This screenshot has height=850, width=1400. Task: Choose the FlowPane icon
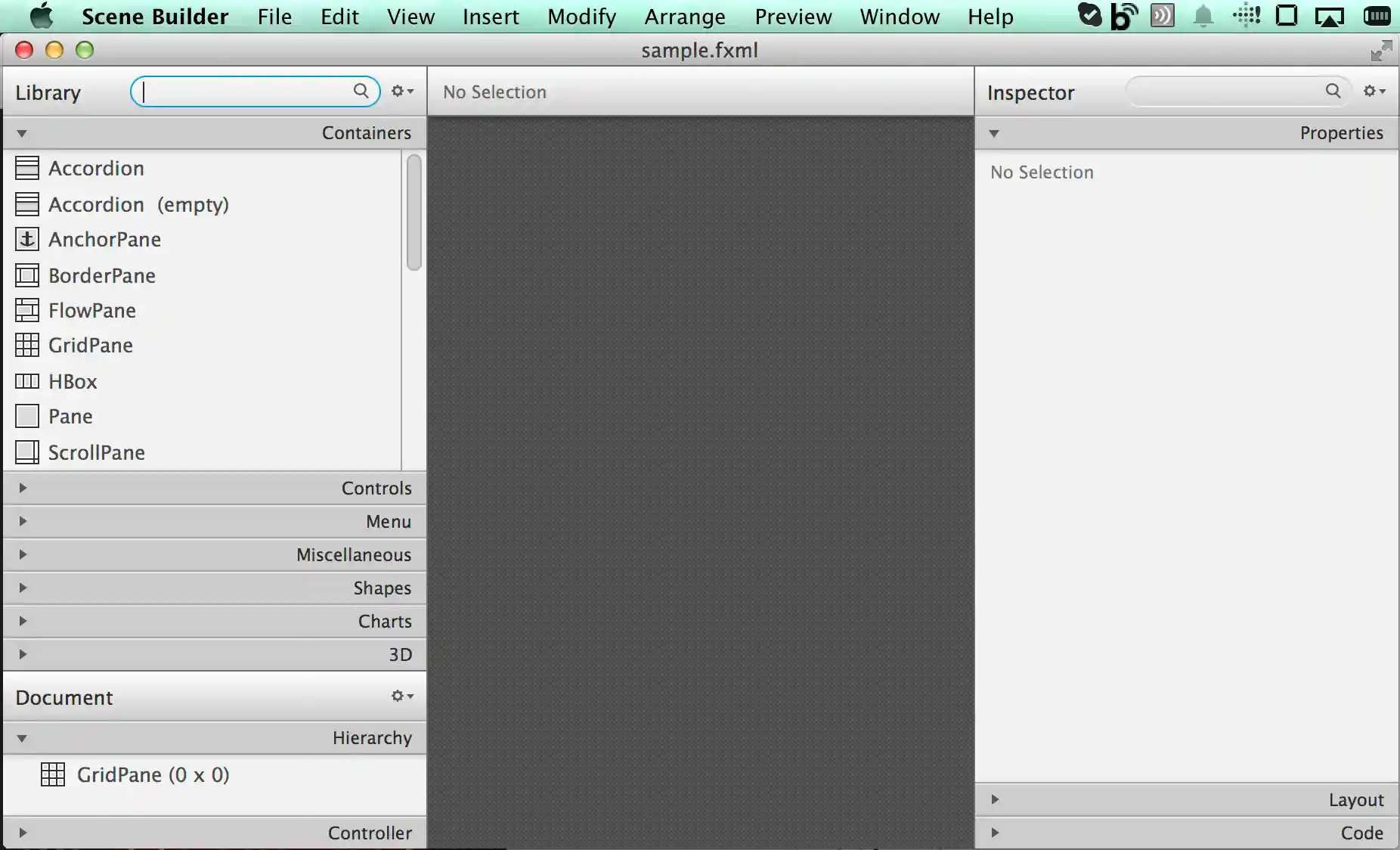[27, 310]
